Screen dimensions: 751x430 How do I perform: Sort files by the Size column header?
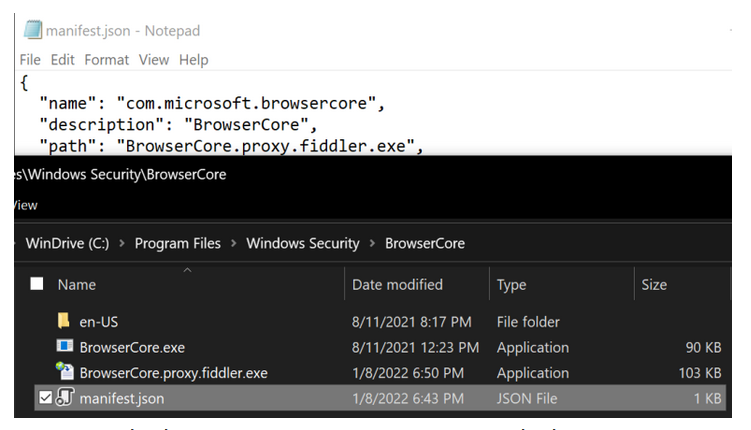[654, 285]
